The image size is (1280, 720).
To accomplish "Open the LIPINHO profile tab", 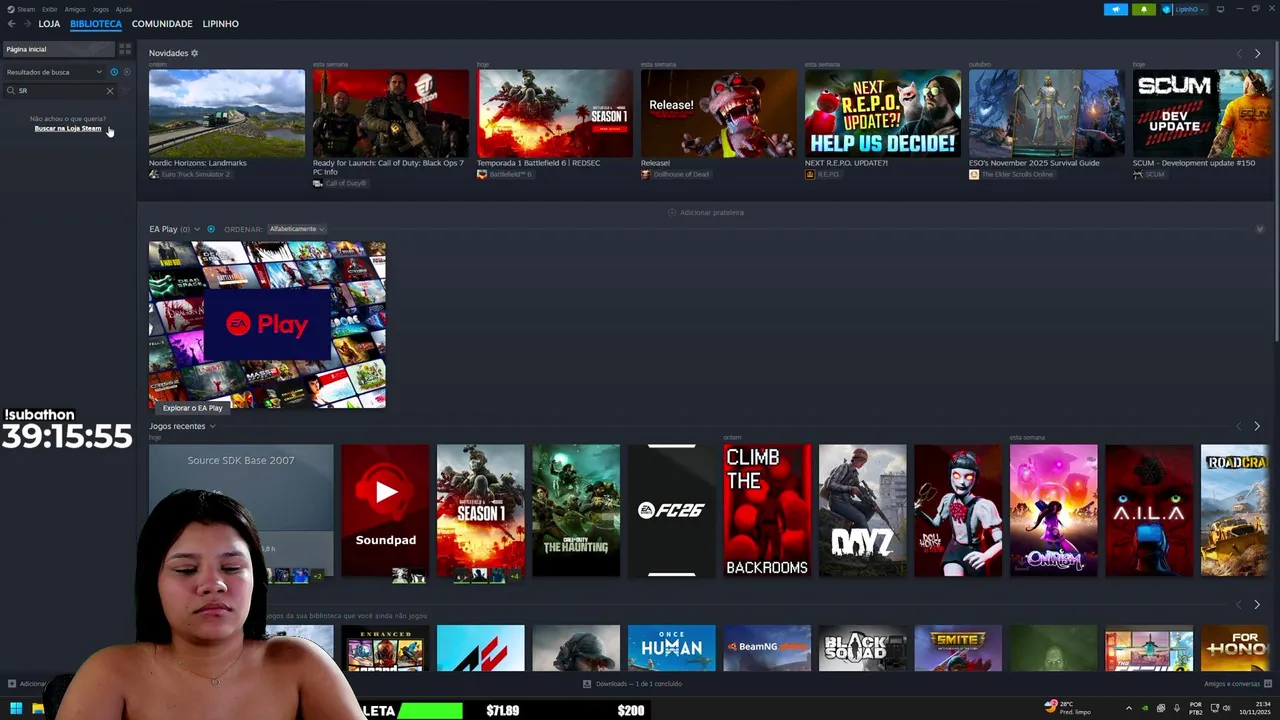I will coord(220,24).
